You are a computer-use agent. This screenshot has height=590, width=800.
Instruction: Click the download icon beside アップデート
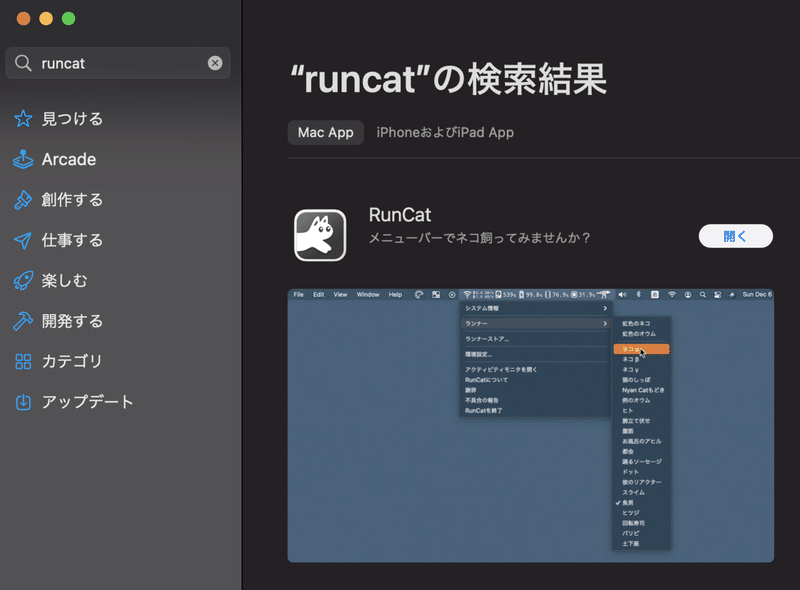pyautogui.click(x=23, y=402)
